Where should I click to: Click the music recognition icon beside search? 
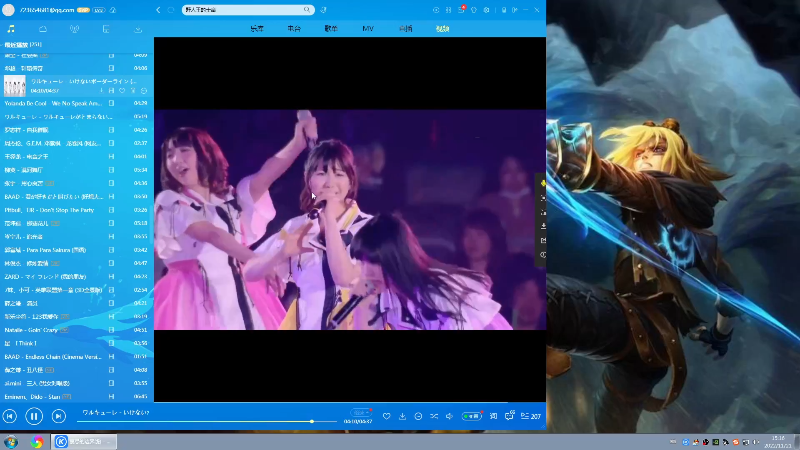[x=323, y=10]
